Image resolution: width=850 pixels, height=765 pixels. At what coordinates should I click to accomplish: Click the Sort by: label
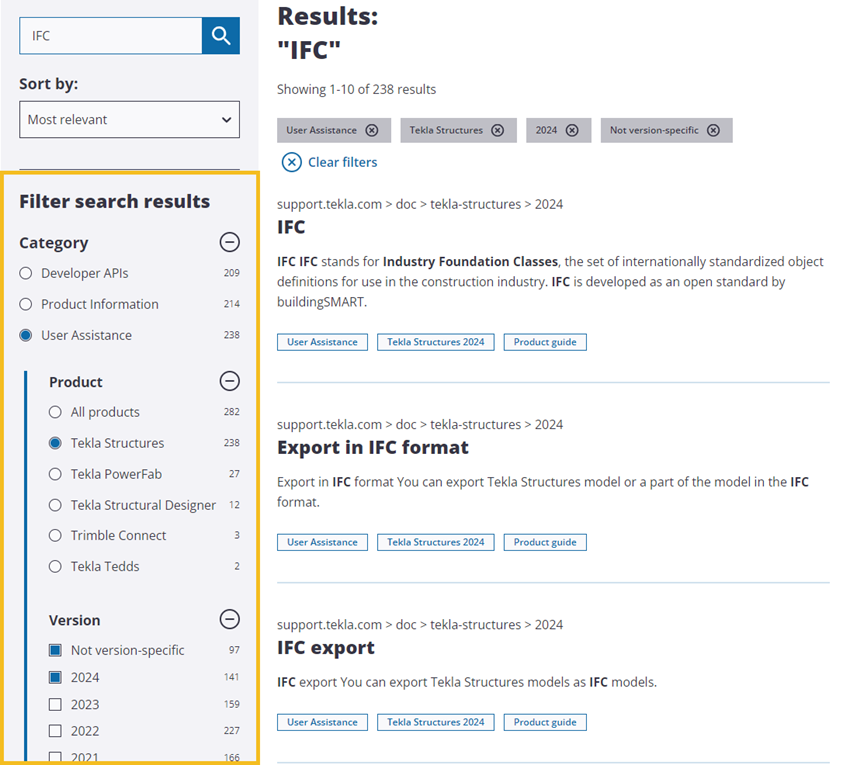coord(49,84)
